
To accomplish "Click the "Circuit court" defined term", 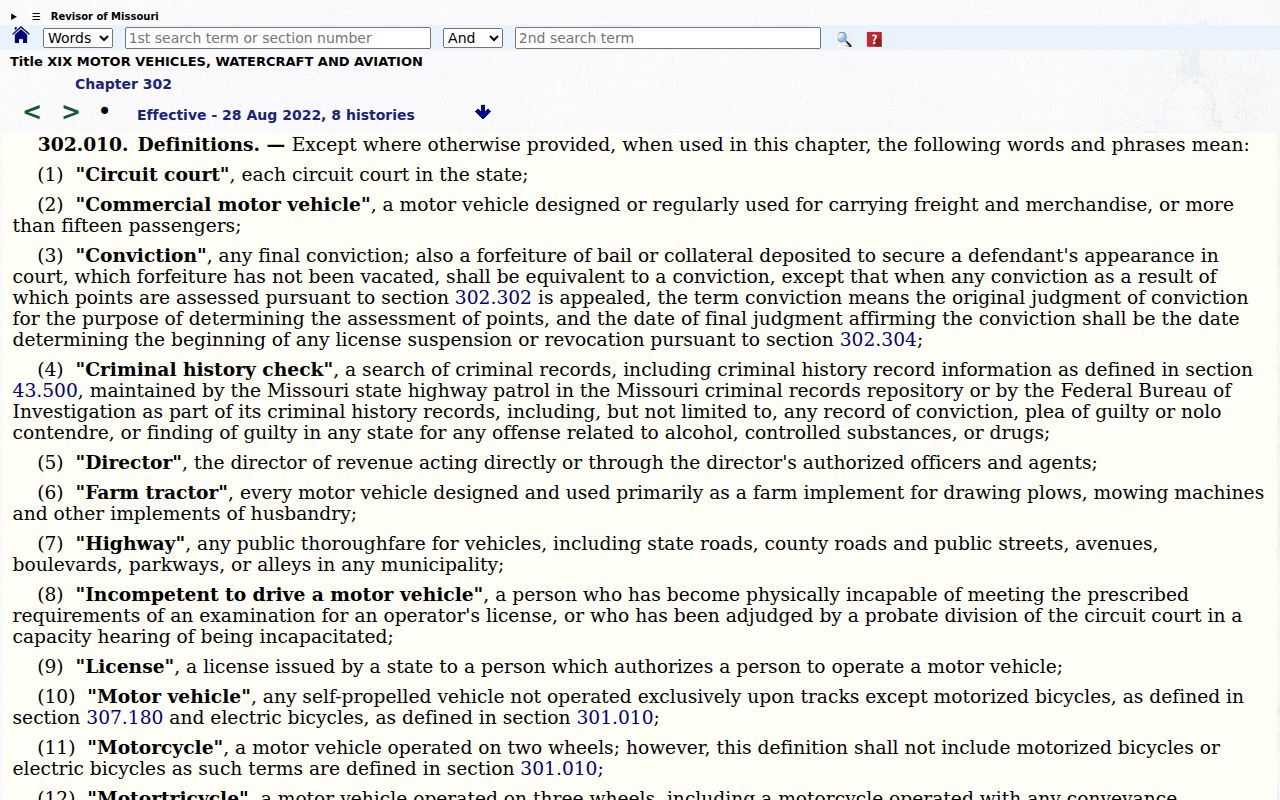I will (153, 174).
